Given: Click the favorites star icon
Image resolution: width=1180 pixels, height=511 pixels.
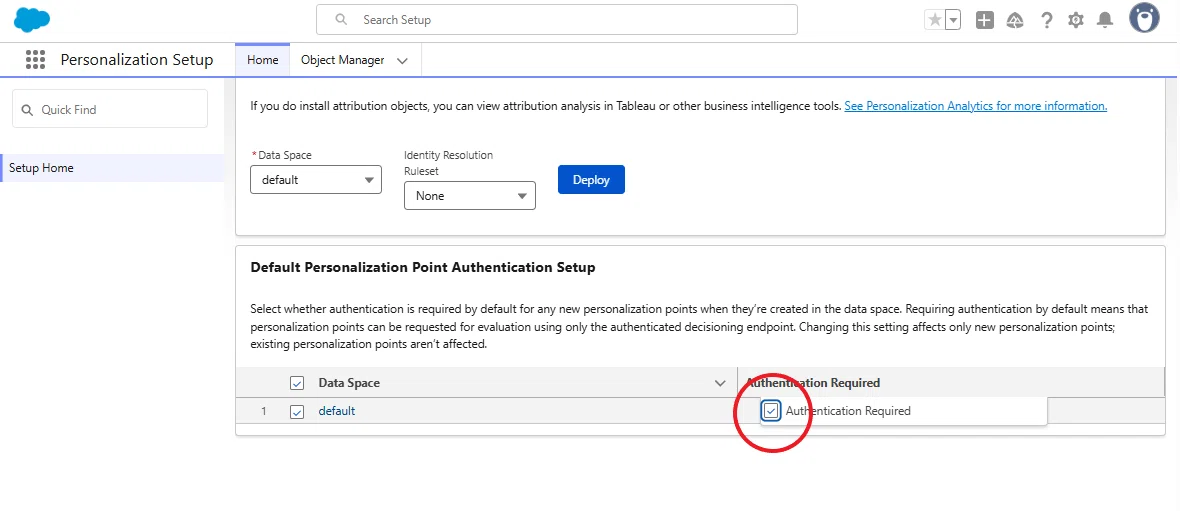Looking at the screenshot, I should coord(935,20).
